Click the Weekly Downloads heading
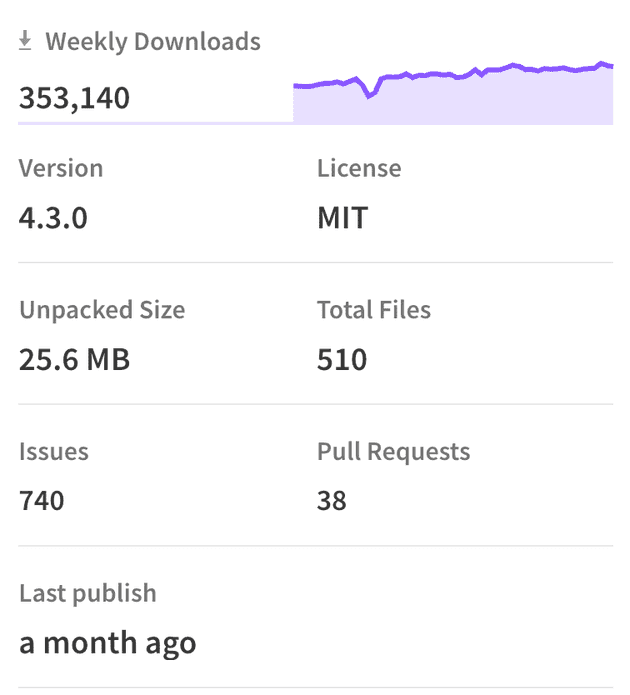Image resolution: width=630 pixels, height=695 pixels. (153, 42)
